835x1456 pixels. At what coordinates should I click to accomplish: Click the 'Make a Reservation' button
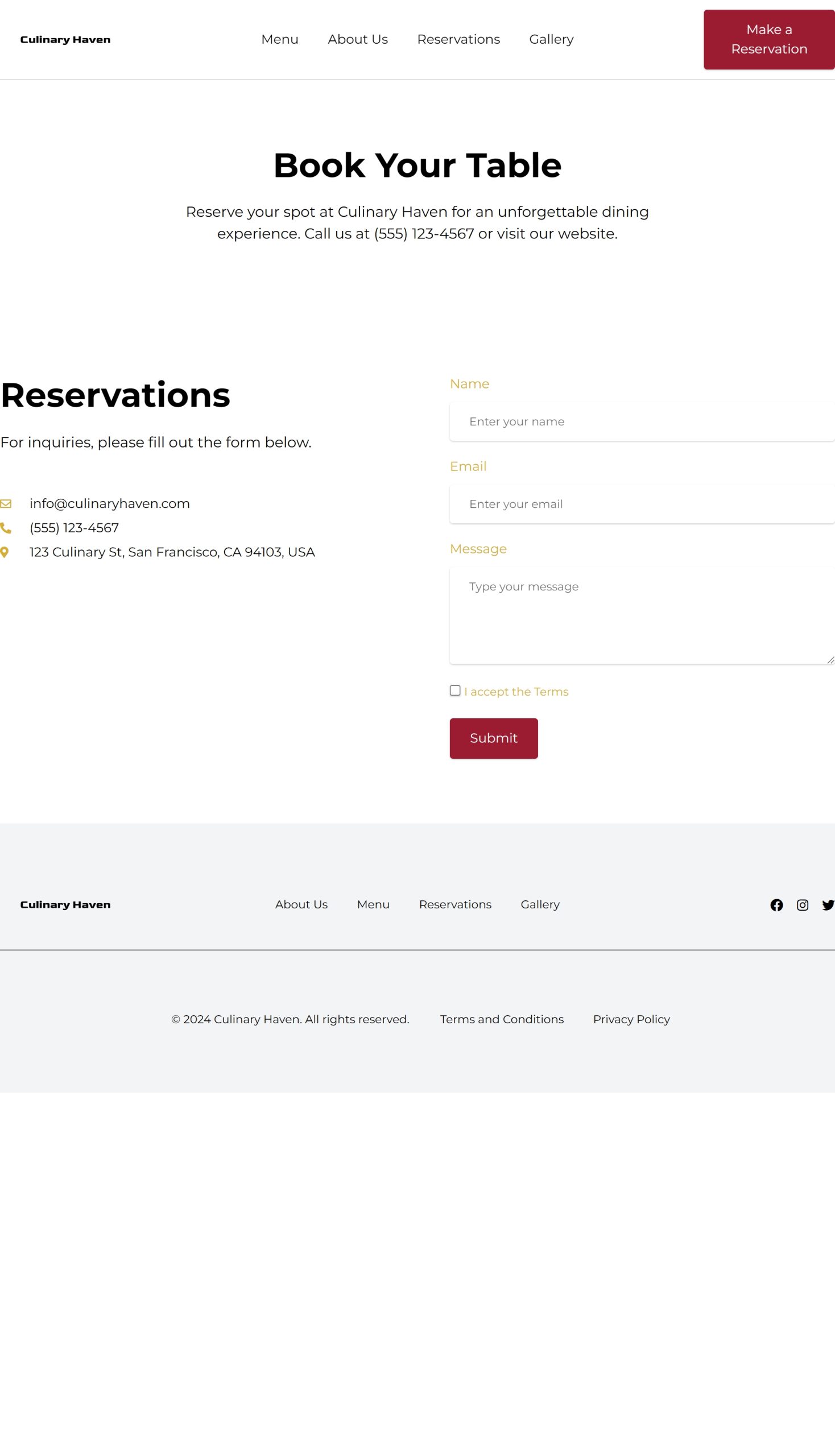click(769, 40)
